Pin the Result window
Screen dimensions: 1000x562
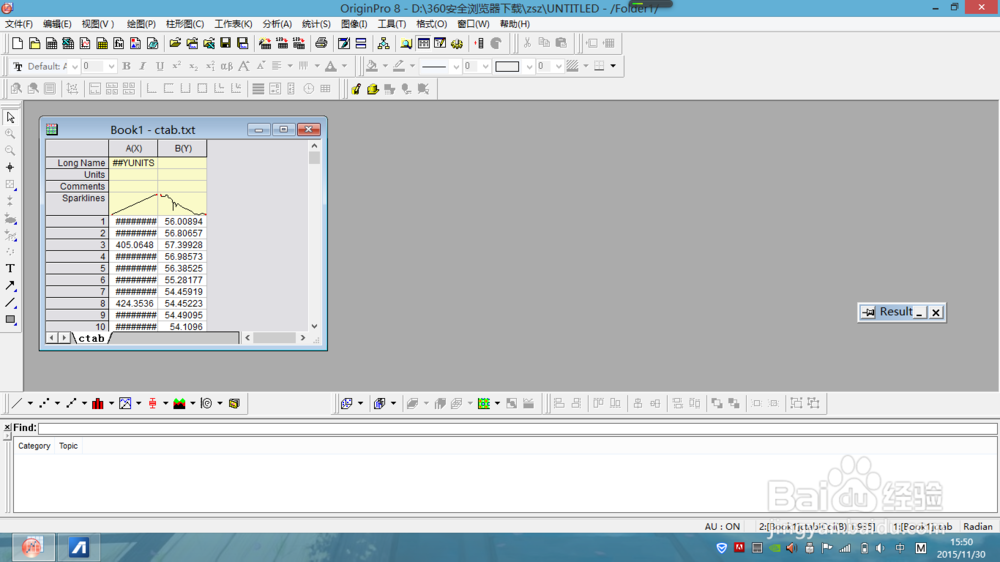point(868,312)
